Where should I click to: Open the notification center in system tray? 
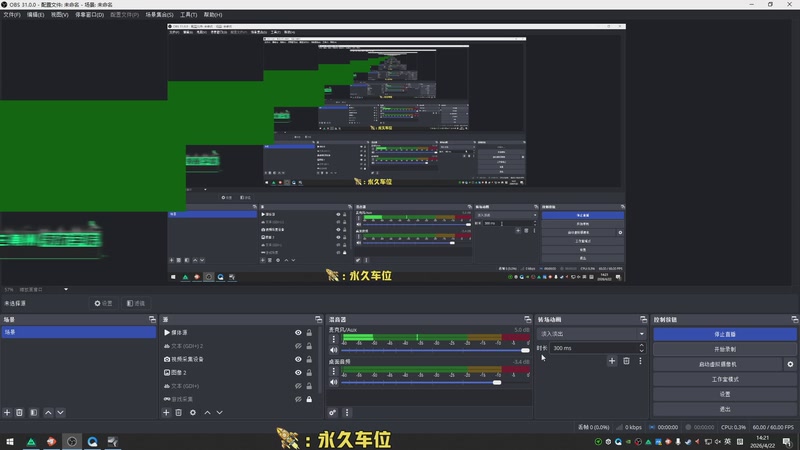pos(787,441)
